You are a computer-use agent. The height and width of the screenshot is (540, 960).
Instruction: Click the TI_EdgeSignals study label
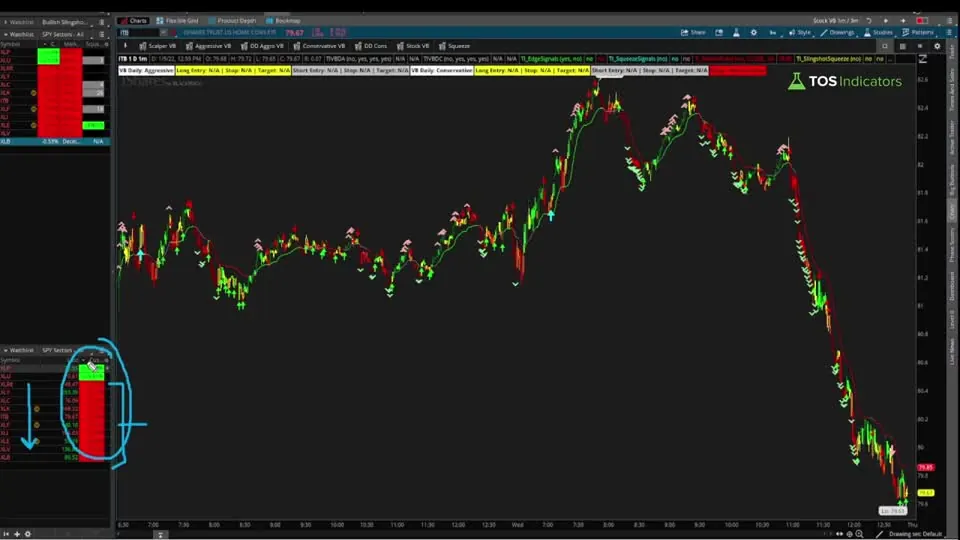click(x=551, y=59)
